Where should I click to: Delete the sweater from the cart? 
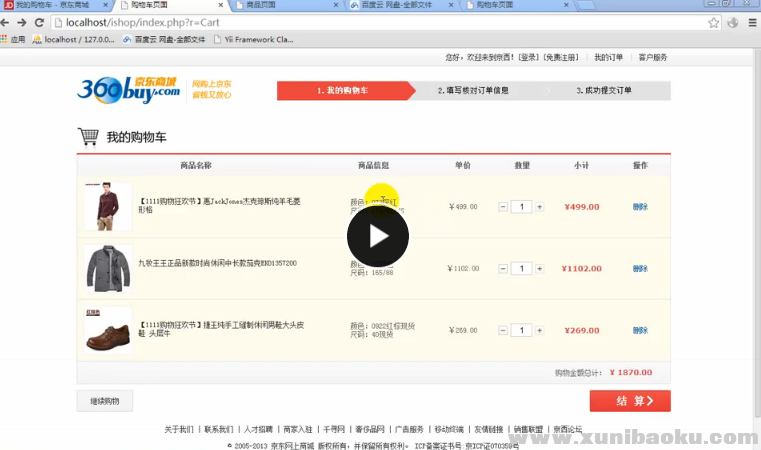point(640,207)
